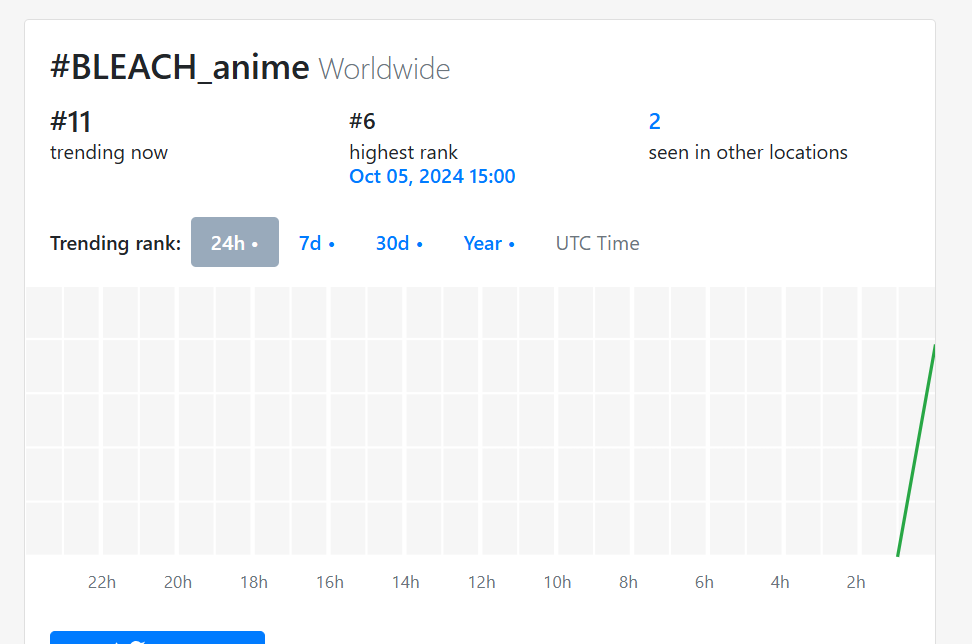The width and height of the screenshot is (972, 644).
Task: Select the 24h trending rank tab
Action: (x=234, y=242)
